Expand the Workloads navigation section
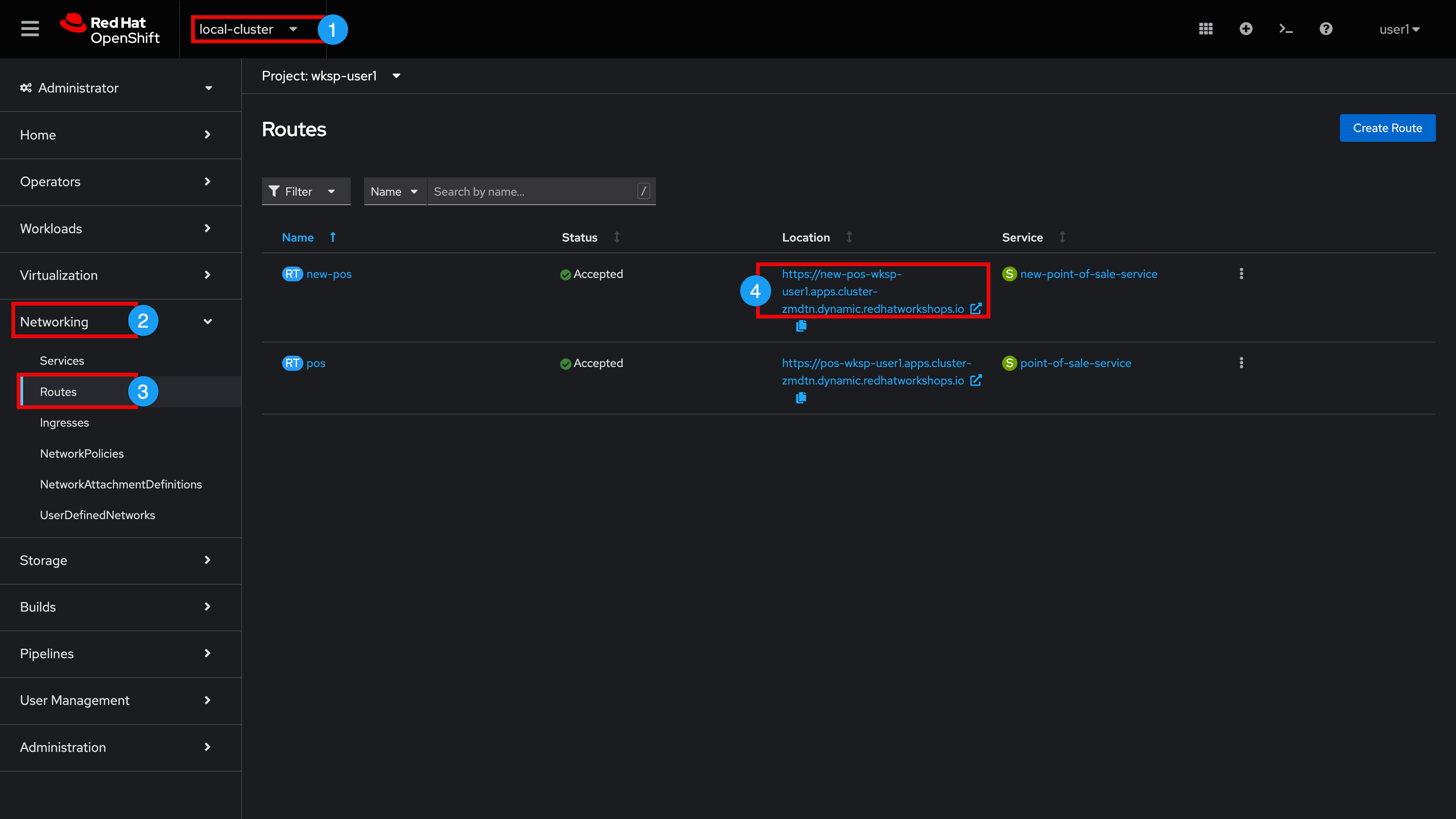Viewport: 1456px width, 819px height. (121, 228)
